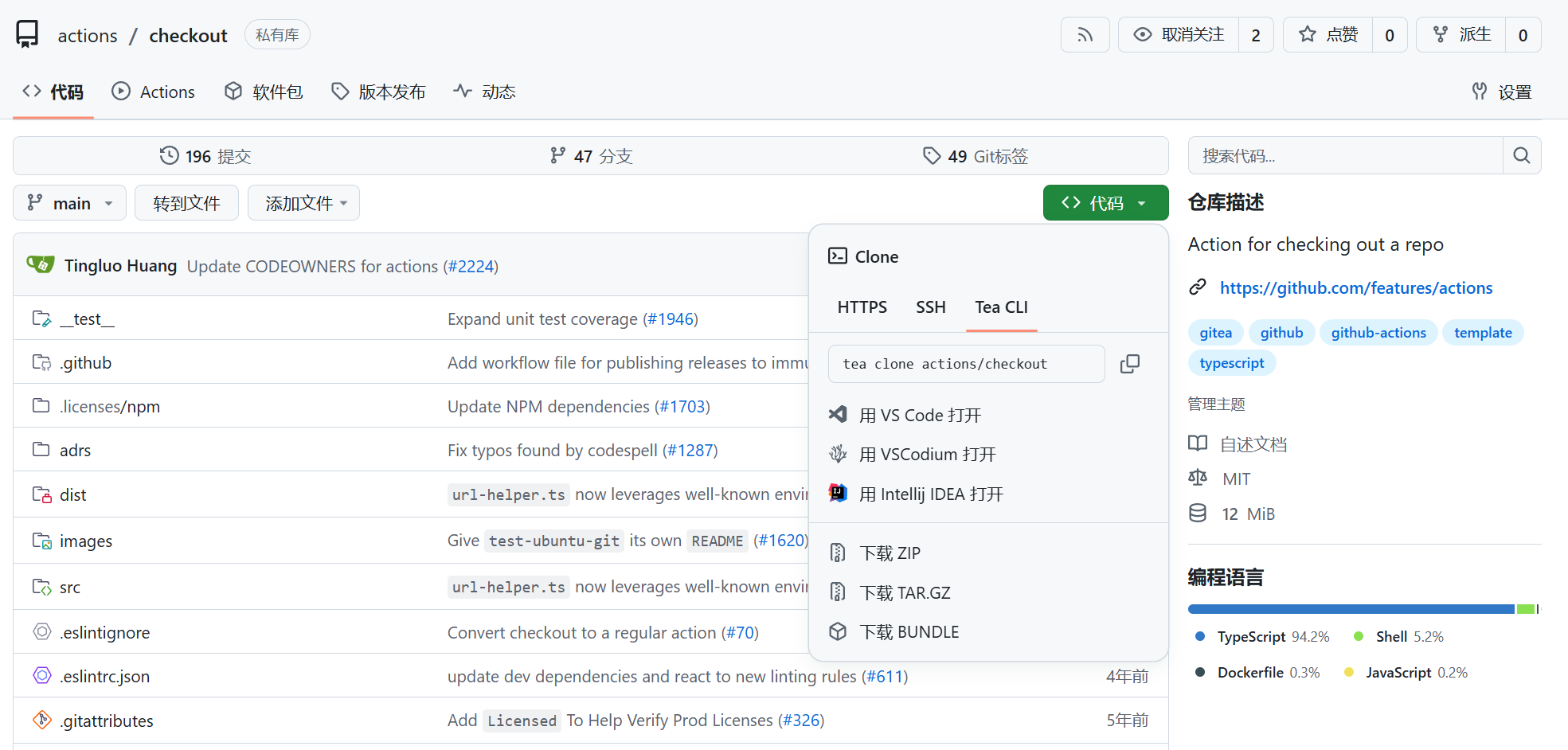Toggle unwatch on the repository
This screenshot has height=750, width=1568.
[x=1179, y=35]
